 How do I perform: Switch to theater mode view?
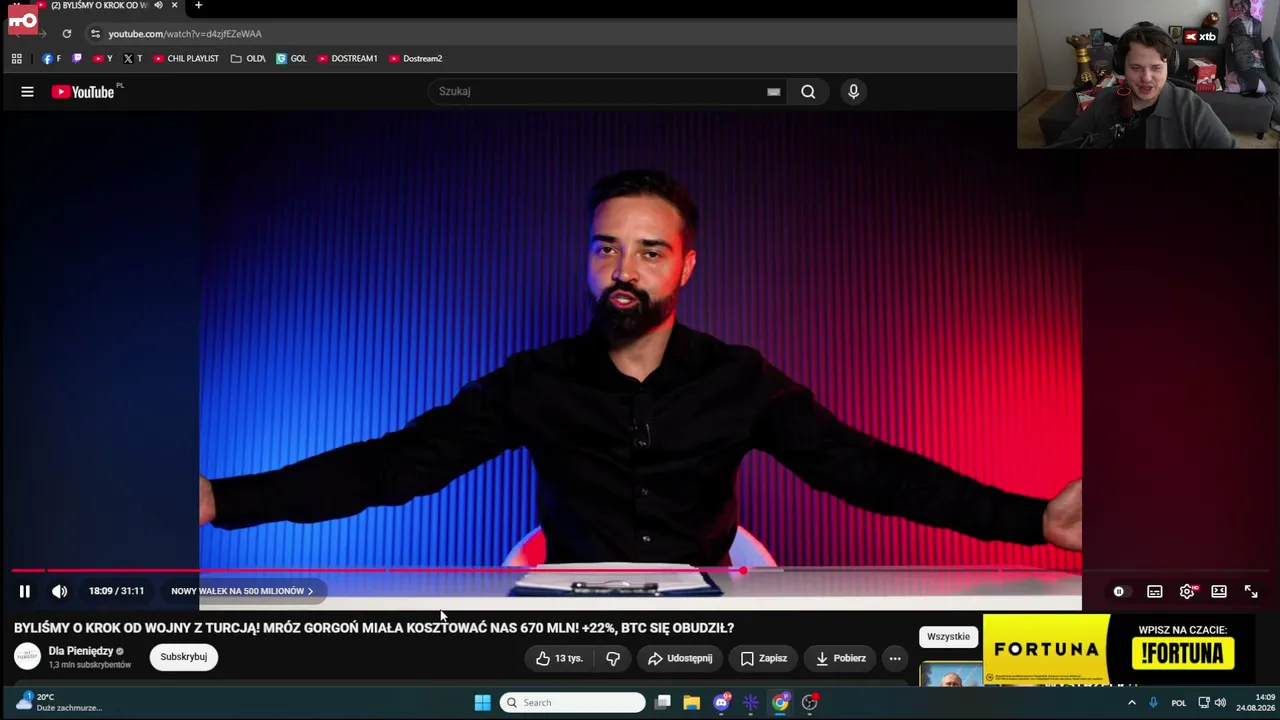pos(1219,591)
